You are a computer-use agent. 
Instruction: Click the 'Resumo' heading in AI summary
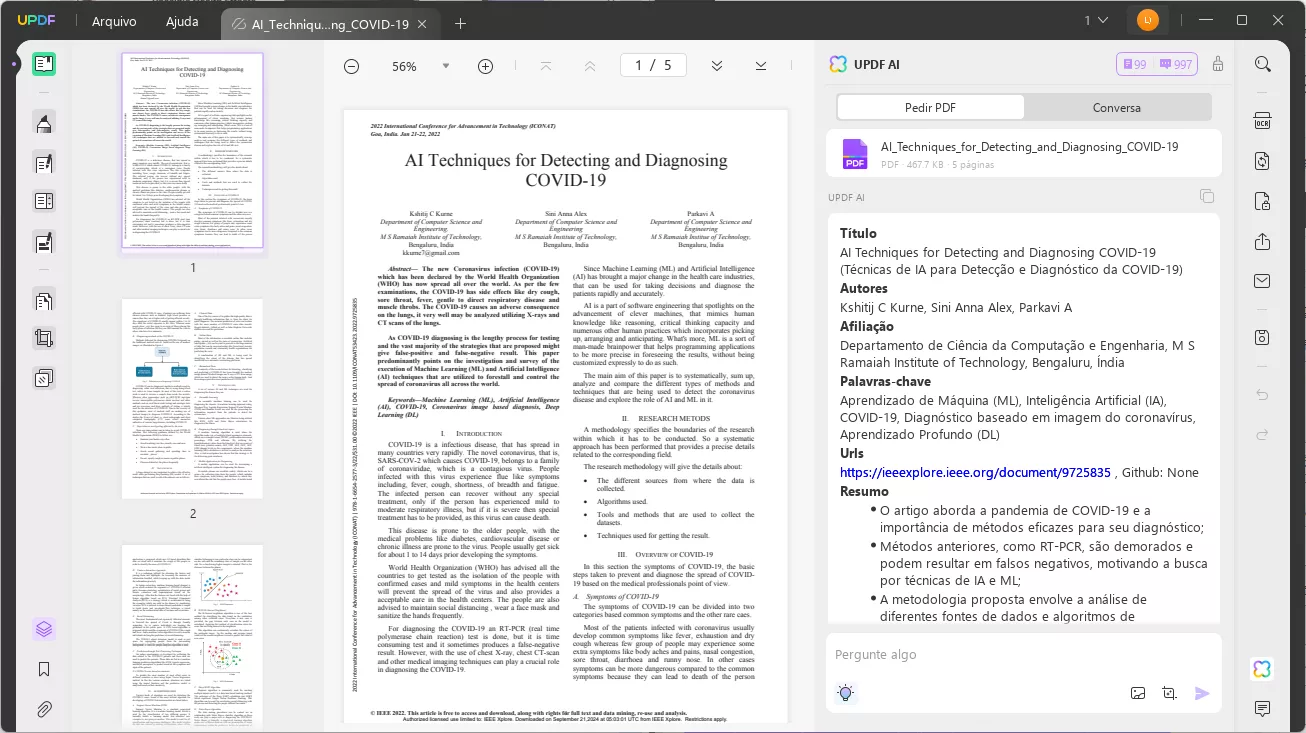point(864,491)
